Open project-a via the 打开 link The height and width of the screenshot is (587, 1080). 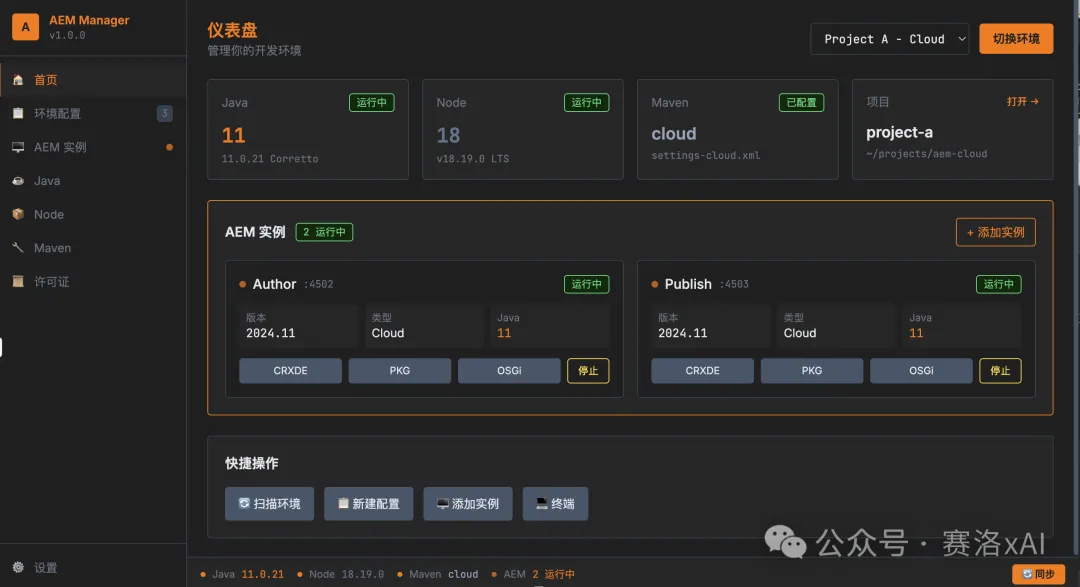click(x=1022, y=102)
